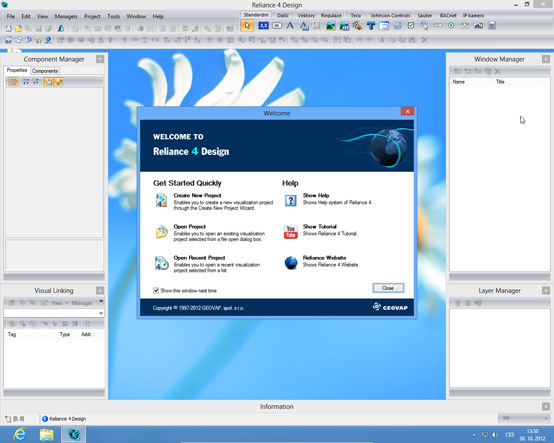Select the bold blue T component icon
Image resolution: width=554 pixels, height=443 pixels.
tap(371, 25)
